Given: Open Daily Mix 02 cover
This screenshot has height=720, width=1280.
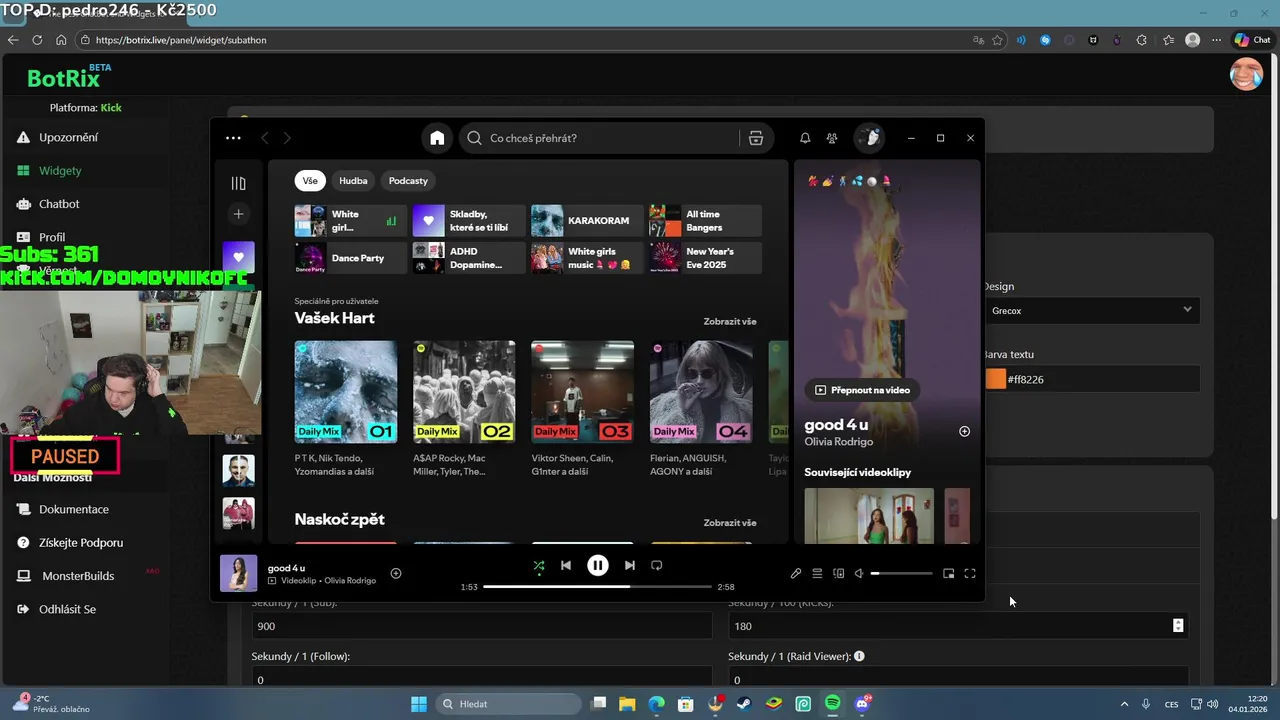Looking at the screenshot, I should (464, 392).
